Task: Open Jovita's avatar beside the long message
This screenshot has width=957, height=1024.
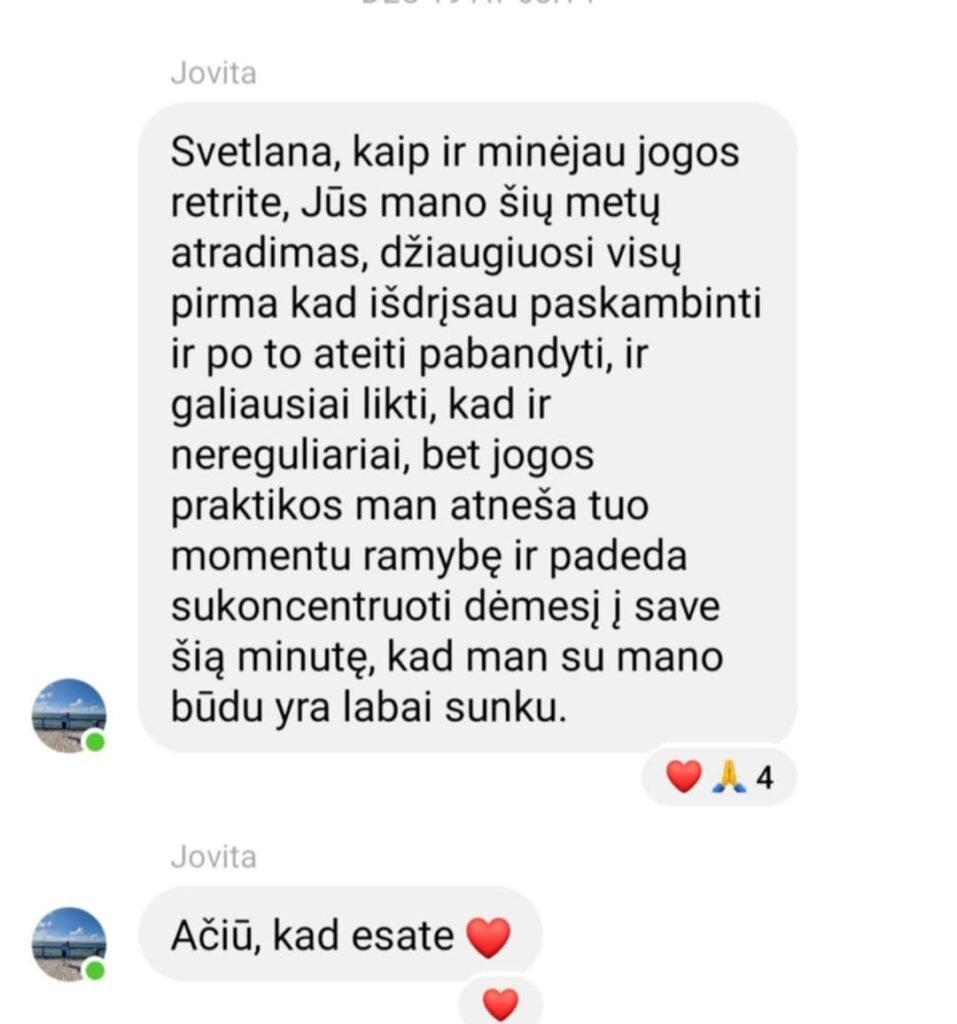Action: tap(69, 716)
